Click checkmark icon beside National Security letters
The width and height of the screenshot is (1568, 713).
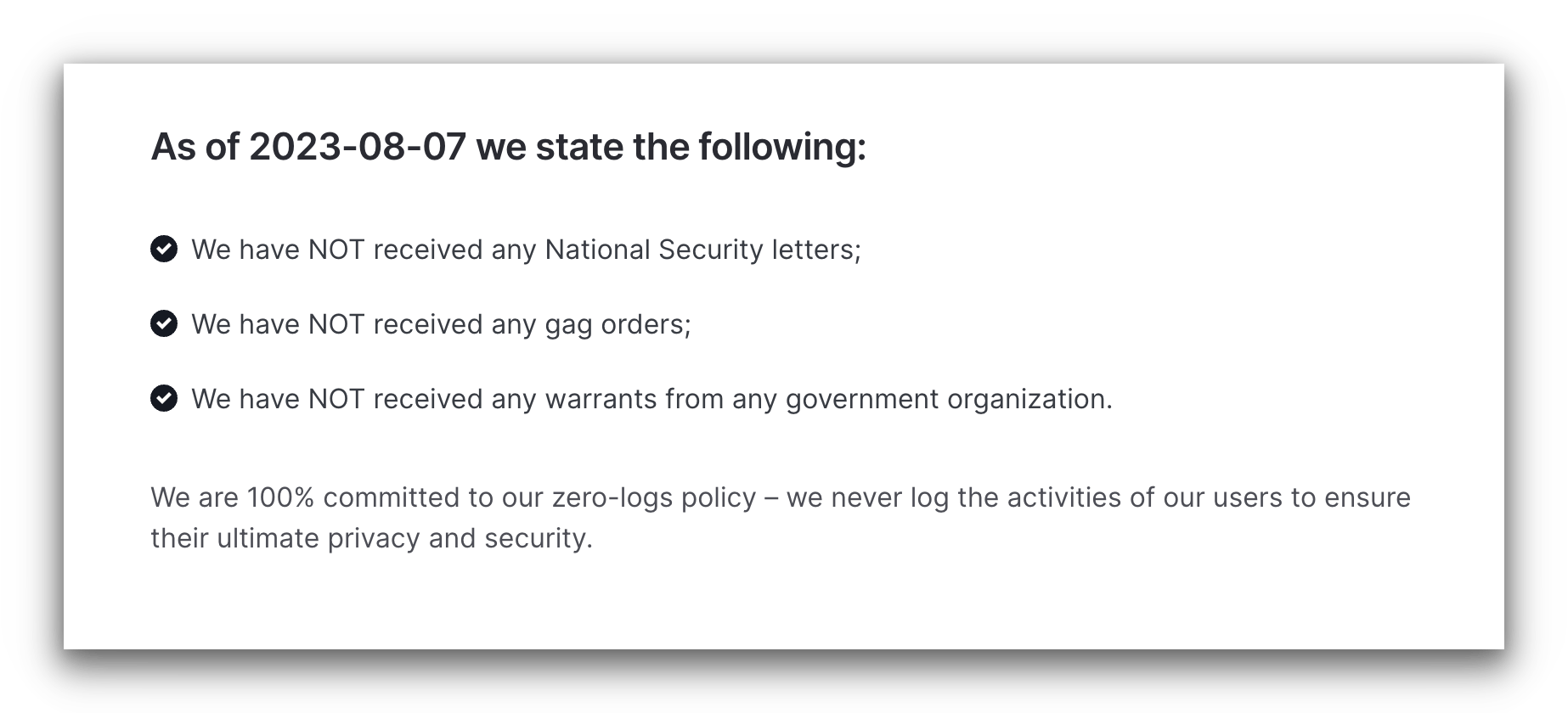(164, 249)
